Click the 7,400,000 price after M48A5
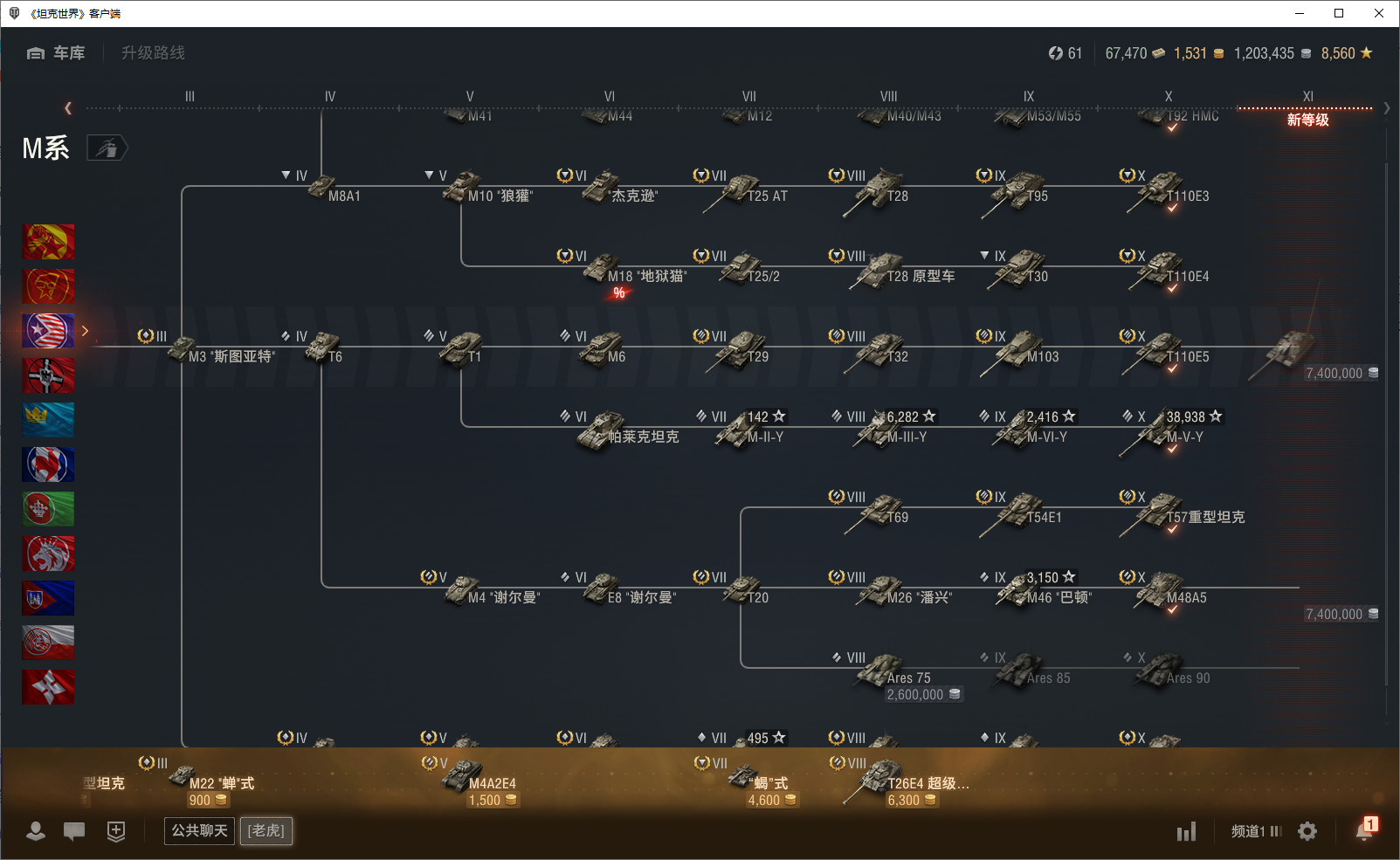 coord(1342,615)
